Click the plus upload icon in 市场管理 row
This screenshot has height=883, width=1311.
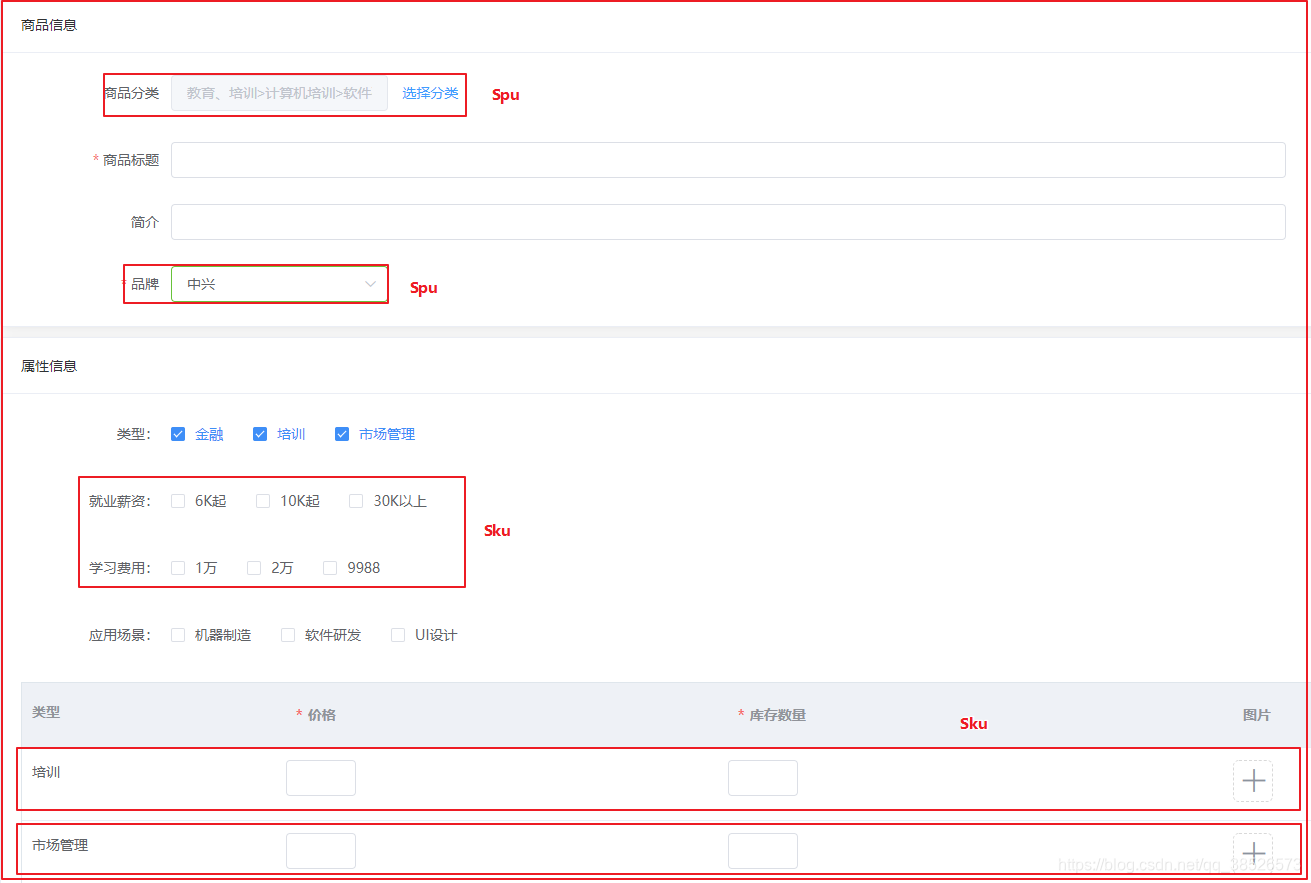(x=1253, y=852)
